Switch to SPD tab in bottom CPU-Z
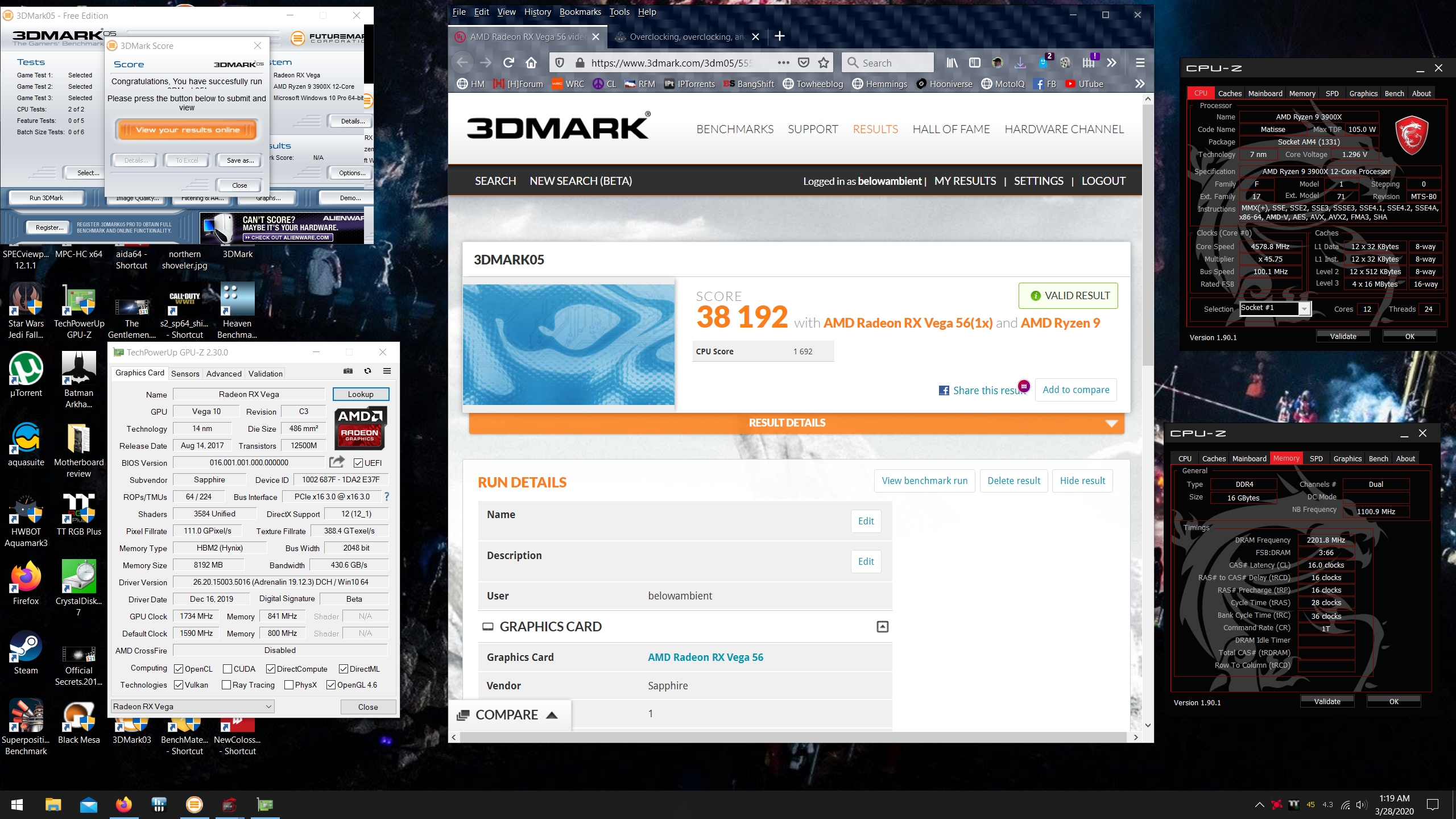 pos(1316,458)
